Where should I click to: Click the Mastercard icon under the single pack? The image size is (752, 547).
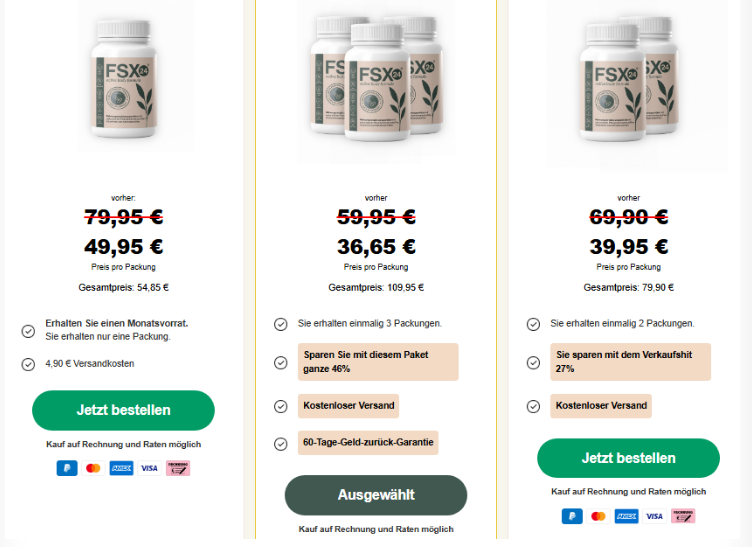click(94, 468)
